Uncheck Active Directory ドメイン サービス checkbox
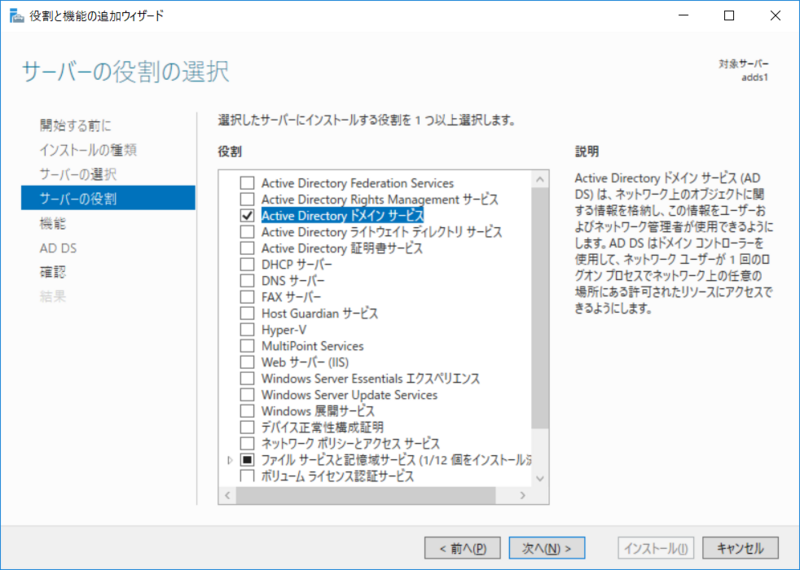The image size is (800, 570). (247, 215)
